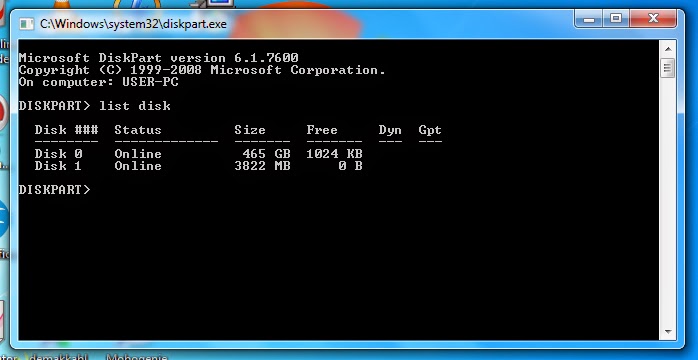Click the red circular icon at left edge

point(4,113)
